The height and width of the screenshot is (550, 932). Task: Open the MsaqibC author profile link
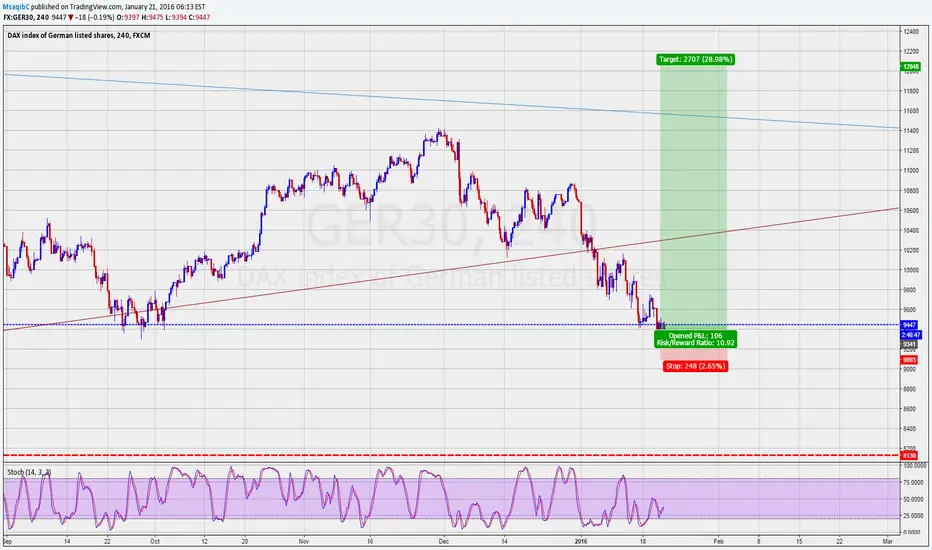pos(16,7)
